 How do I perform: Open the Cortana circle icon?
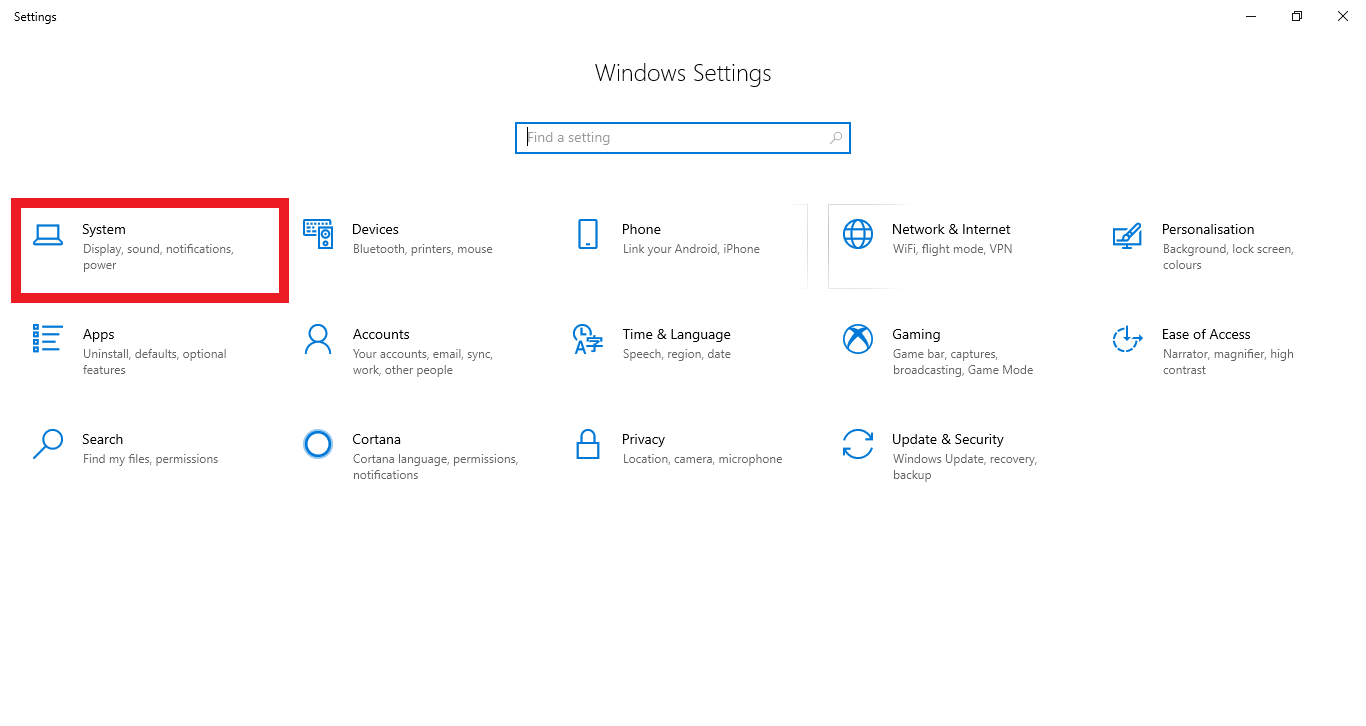point(318,444)
